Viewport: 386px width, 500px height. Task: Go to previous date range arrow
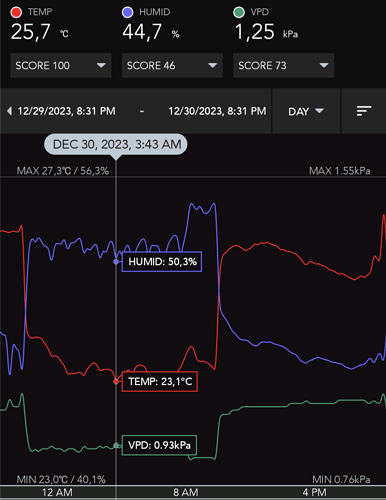click(9, 111)
